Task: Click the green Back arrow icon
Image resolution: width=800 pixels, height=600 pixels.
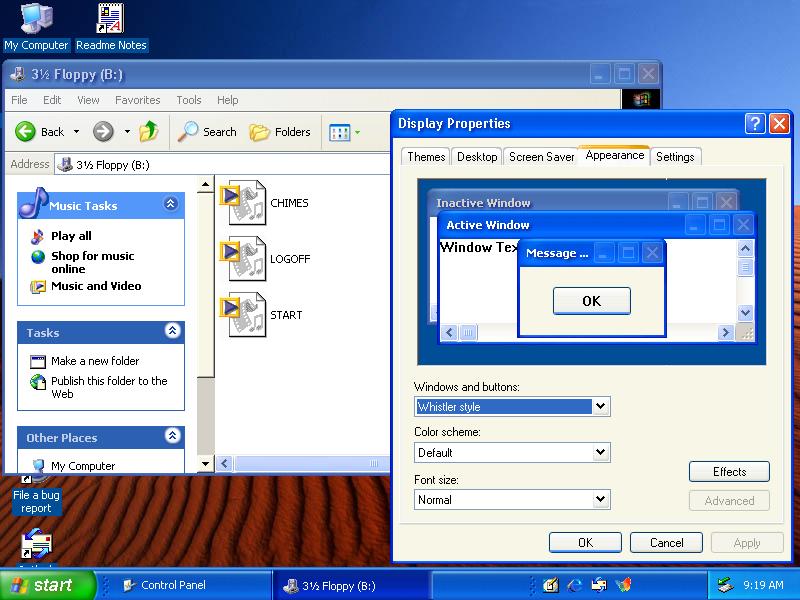Action: pyautogui.click(x=25, y=132)
